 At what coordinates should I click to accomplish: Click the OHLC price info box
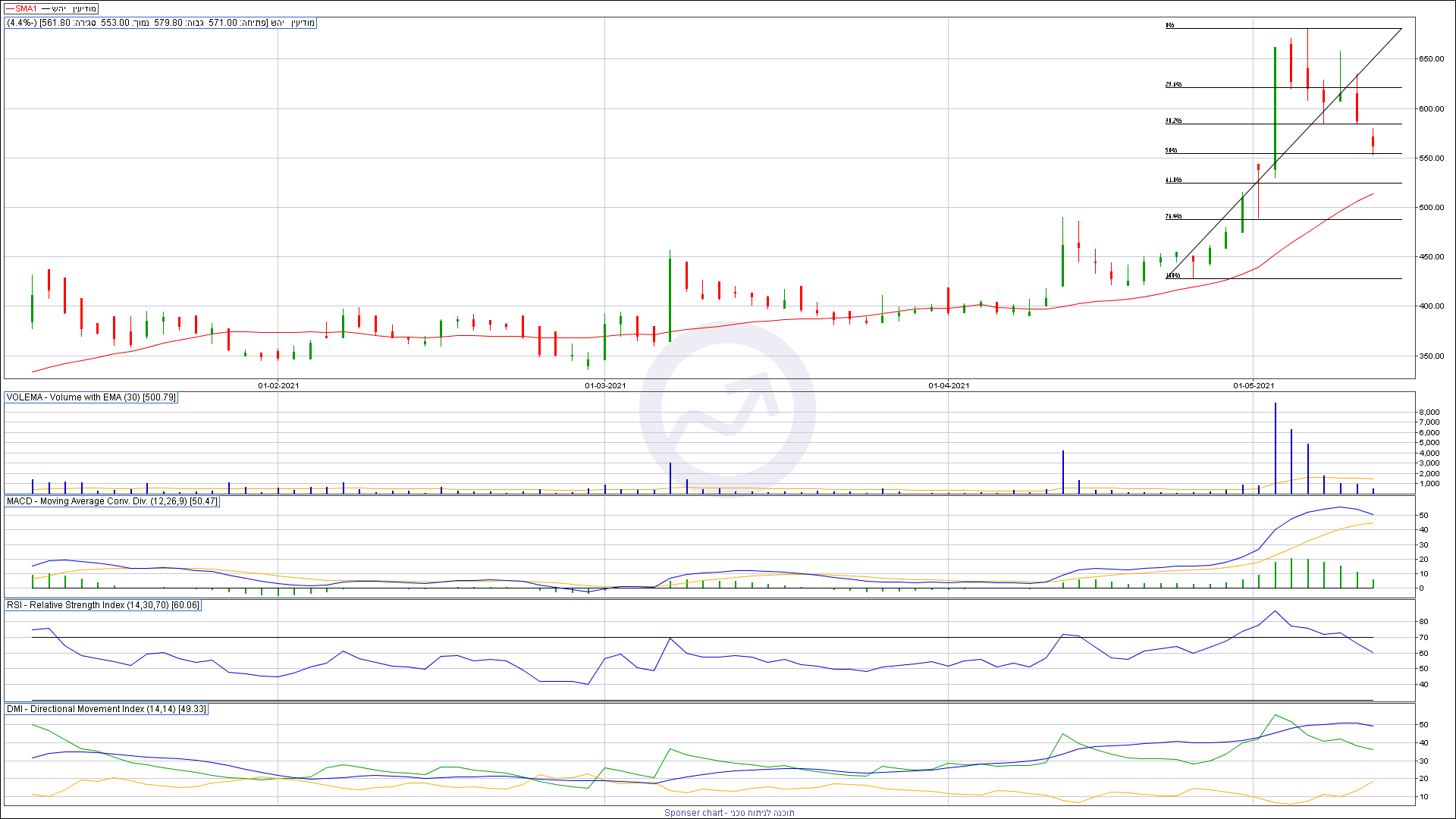[160, 23]
